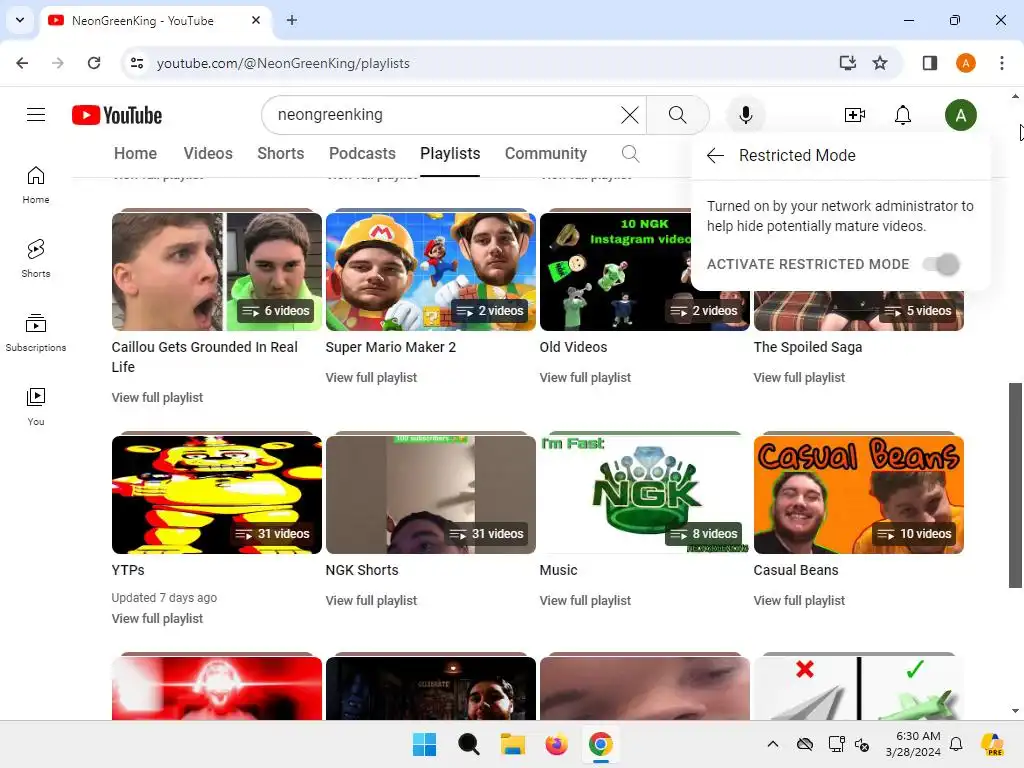The image size is (1024, 768).
Task: Click the magnifier search button
Action: click(677, 115)
